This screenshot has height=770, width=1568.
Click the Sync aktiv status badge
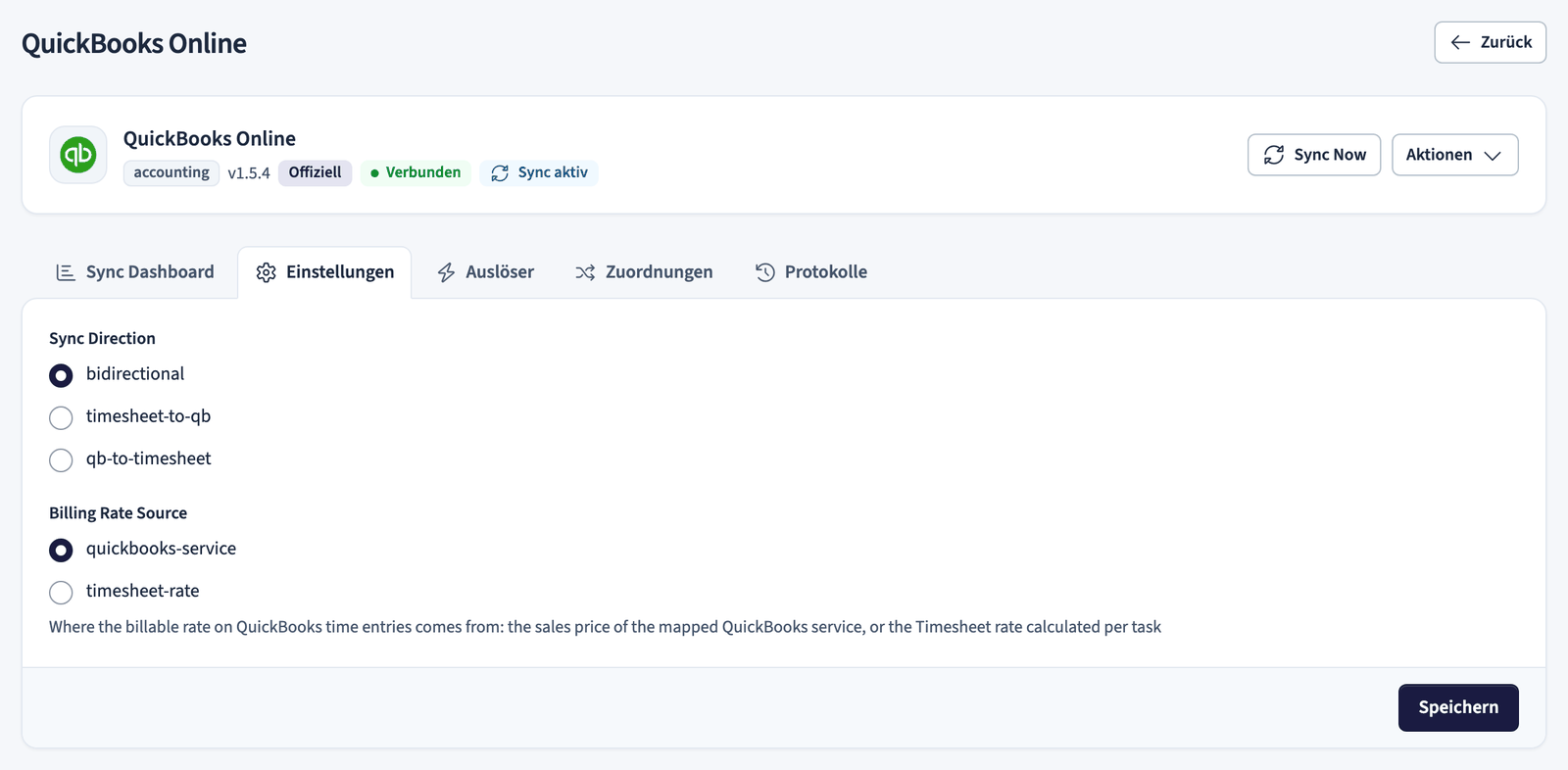[x=539, y=172]
